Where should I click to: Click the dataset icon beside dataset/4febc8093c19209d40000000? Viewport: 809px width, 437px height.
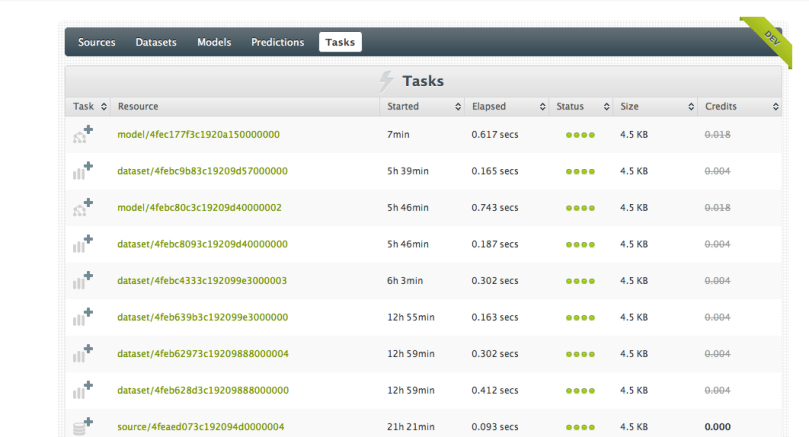(x=82, y=244)
